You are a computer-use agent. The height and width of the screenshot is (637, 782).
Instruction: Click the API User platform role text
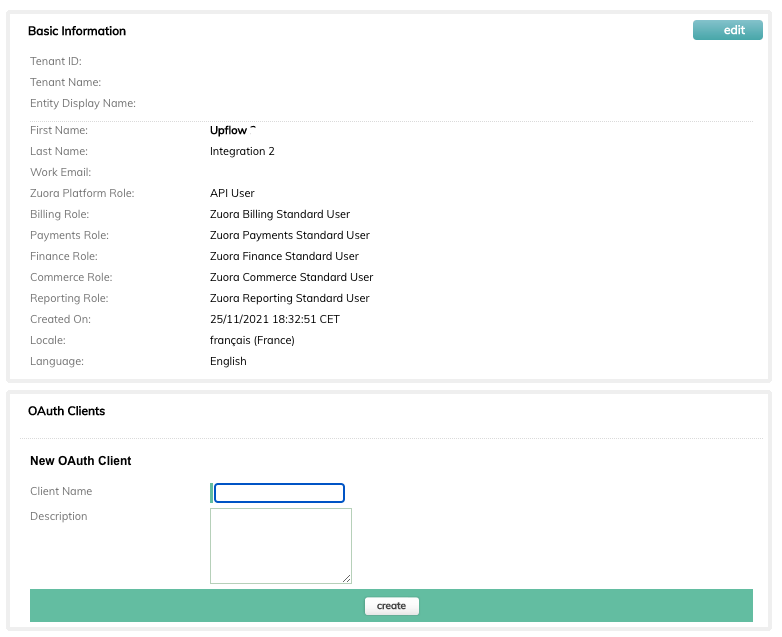(x=232, y=193)
